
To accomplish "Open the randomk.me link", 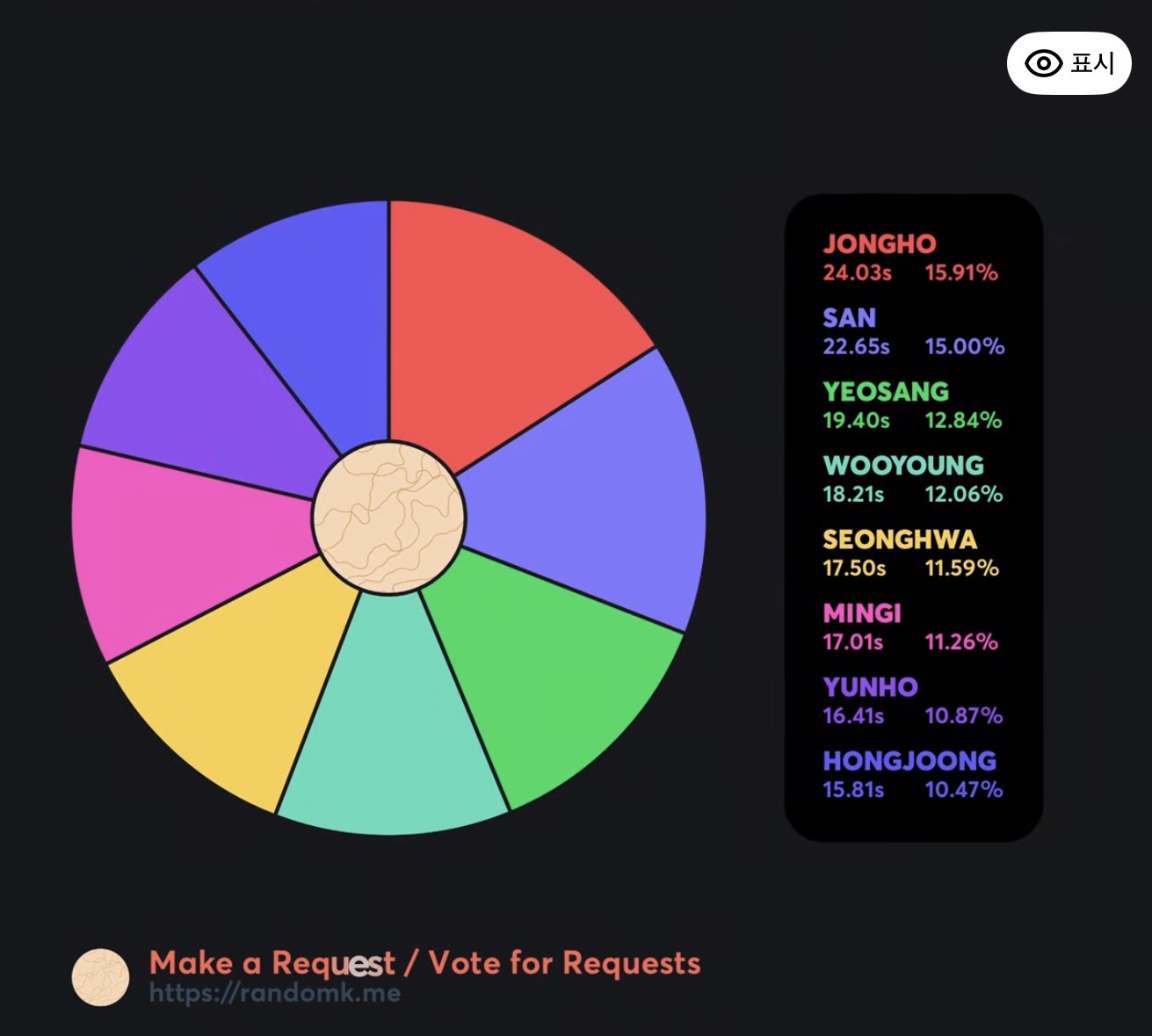I will (x=275, y=993).
